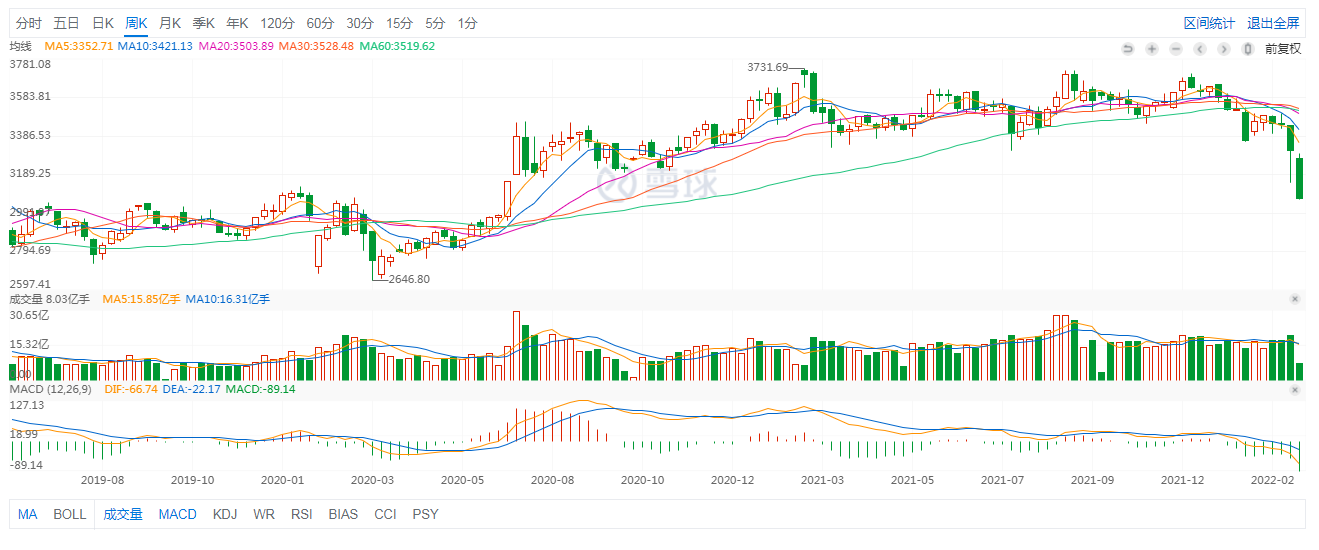Zoom out the chart with minus icon
Image resolution: width=1319 pixels, height=550 pixels.
(1176, 48)
